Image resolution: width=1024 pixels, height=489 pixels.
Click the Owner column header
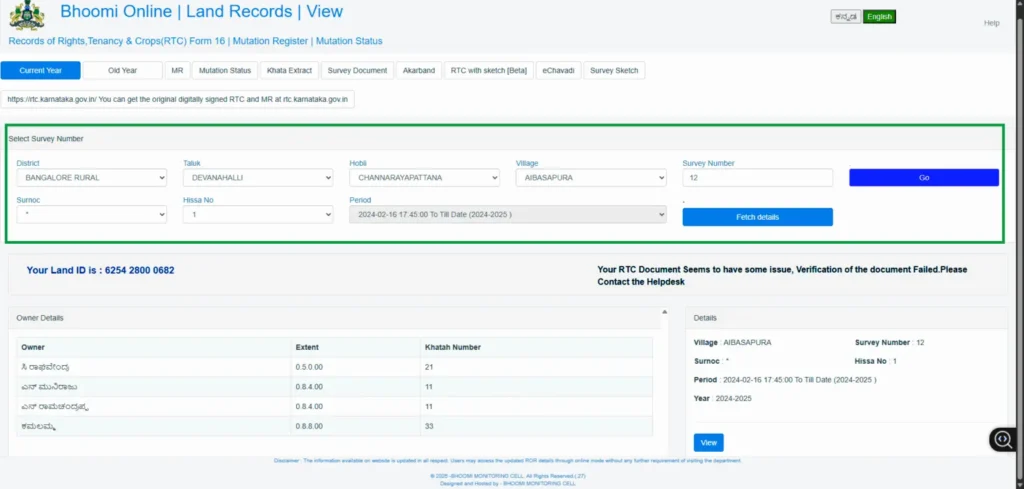point(33,347)
